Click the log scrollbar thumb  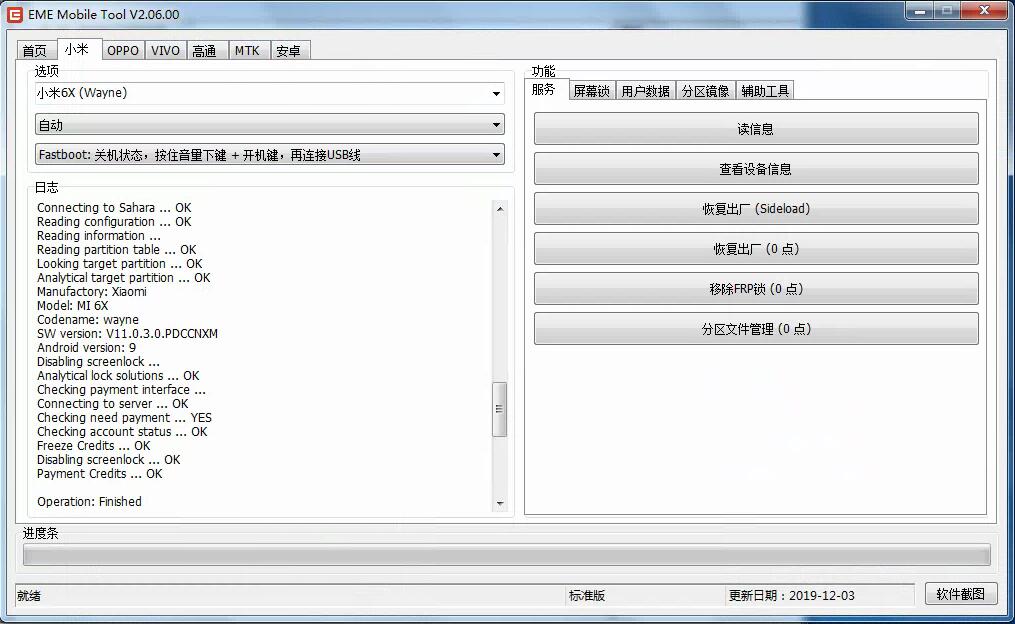(500, 409)
